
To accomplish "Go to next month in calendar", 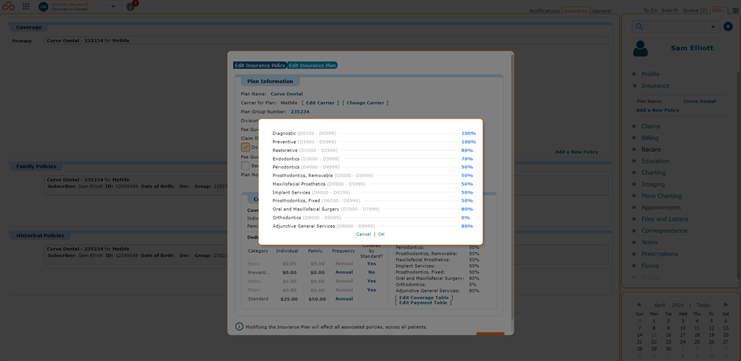I will tap(726, 305).
